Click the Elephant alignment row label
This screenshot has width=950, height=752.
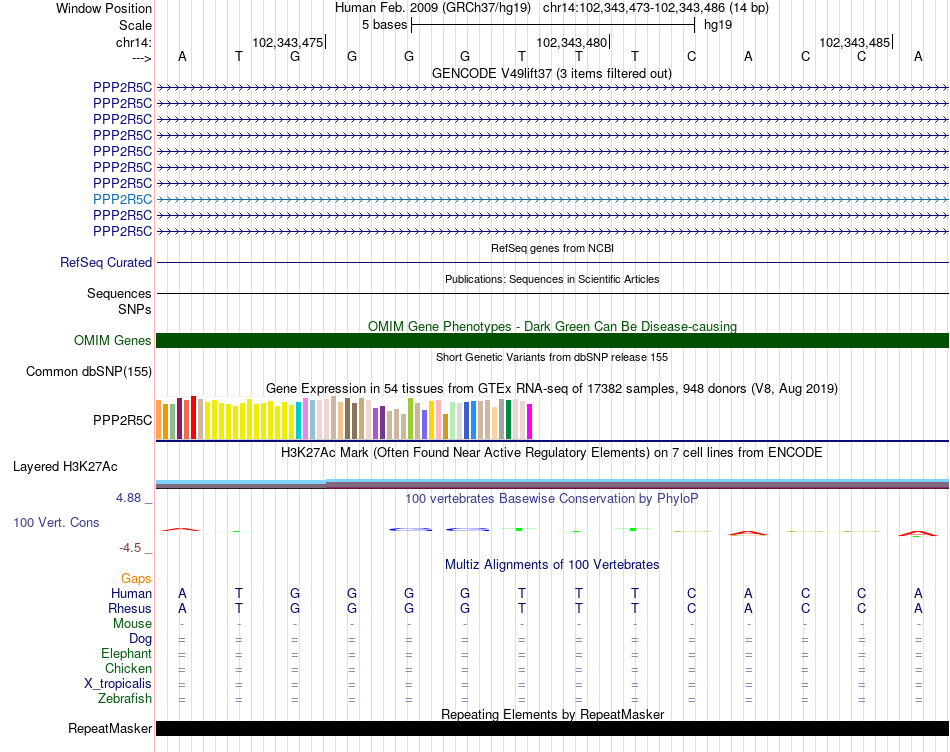pyautogui.click(x=126, y=653)
